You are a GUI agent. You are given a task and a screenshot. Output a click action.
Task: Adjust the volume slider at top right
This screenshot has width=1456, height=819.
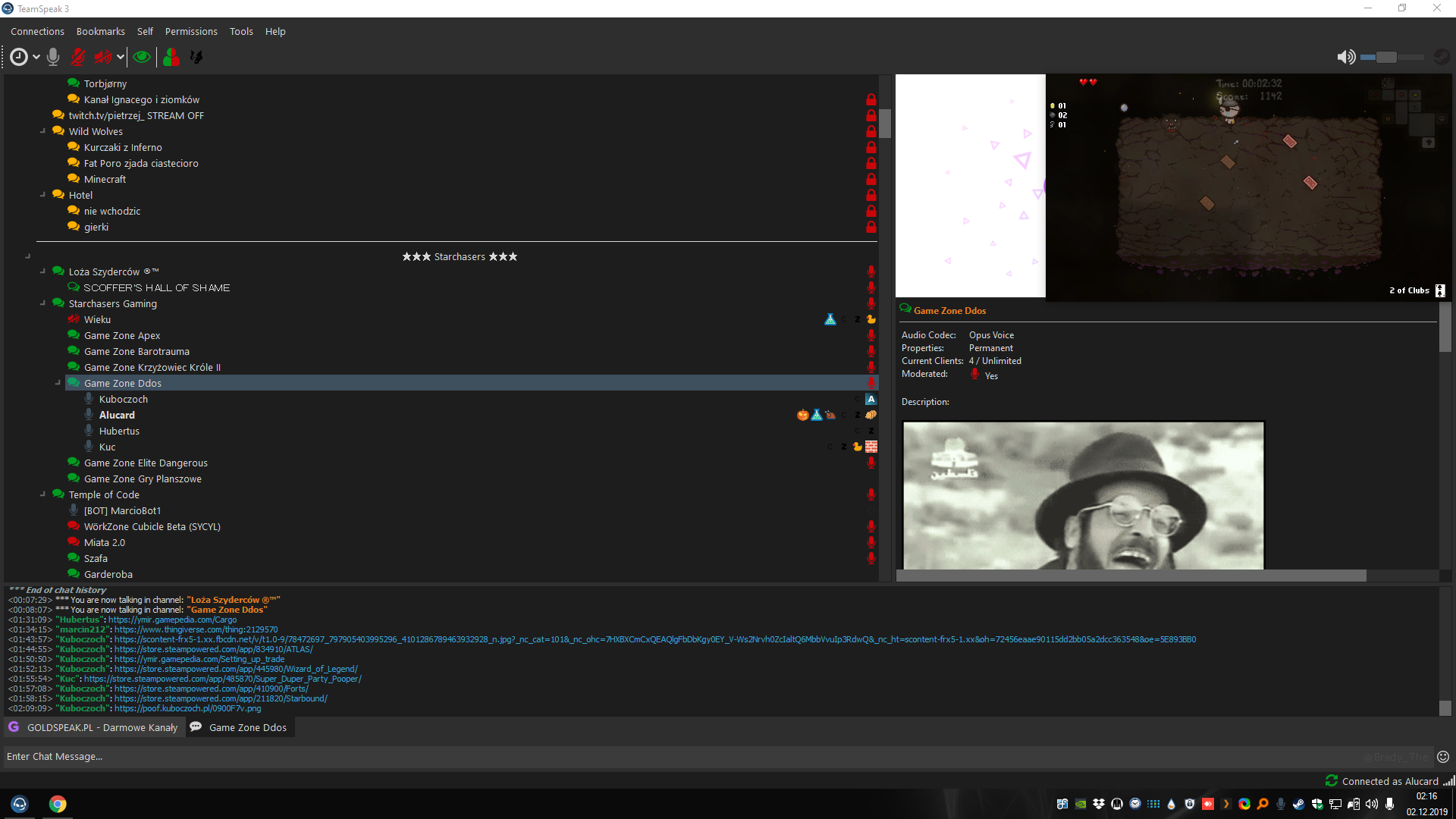click(1386, 57)
